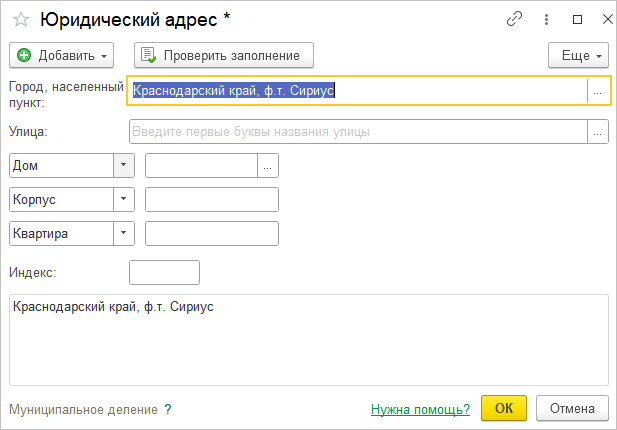Open the Корпус type dropdown
The width and height of the screenshot is (617, 430).
[x=124, y=199]
